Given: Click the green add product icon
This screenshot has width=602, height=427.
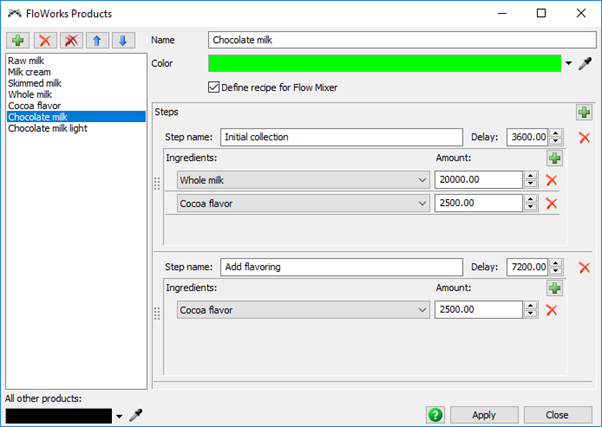Looking at the screenshot, I should [x=19, y=40].
